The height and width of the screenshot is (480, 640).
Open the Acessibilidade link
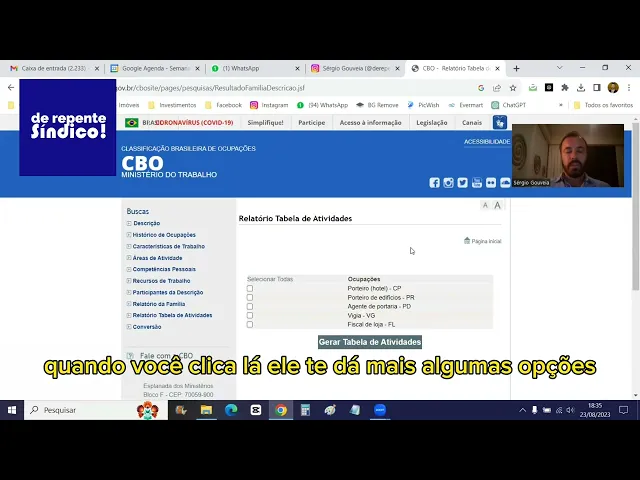coord(487,142)
